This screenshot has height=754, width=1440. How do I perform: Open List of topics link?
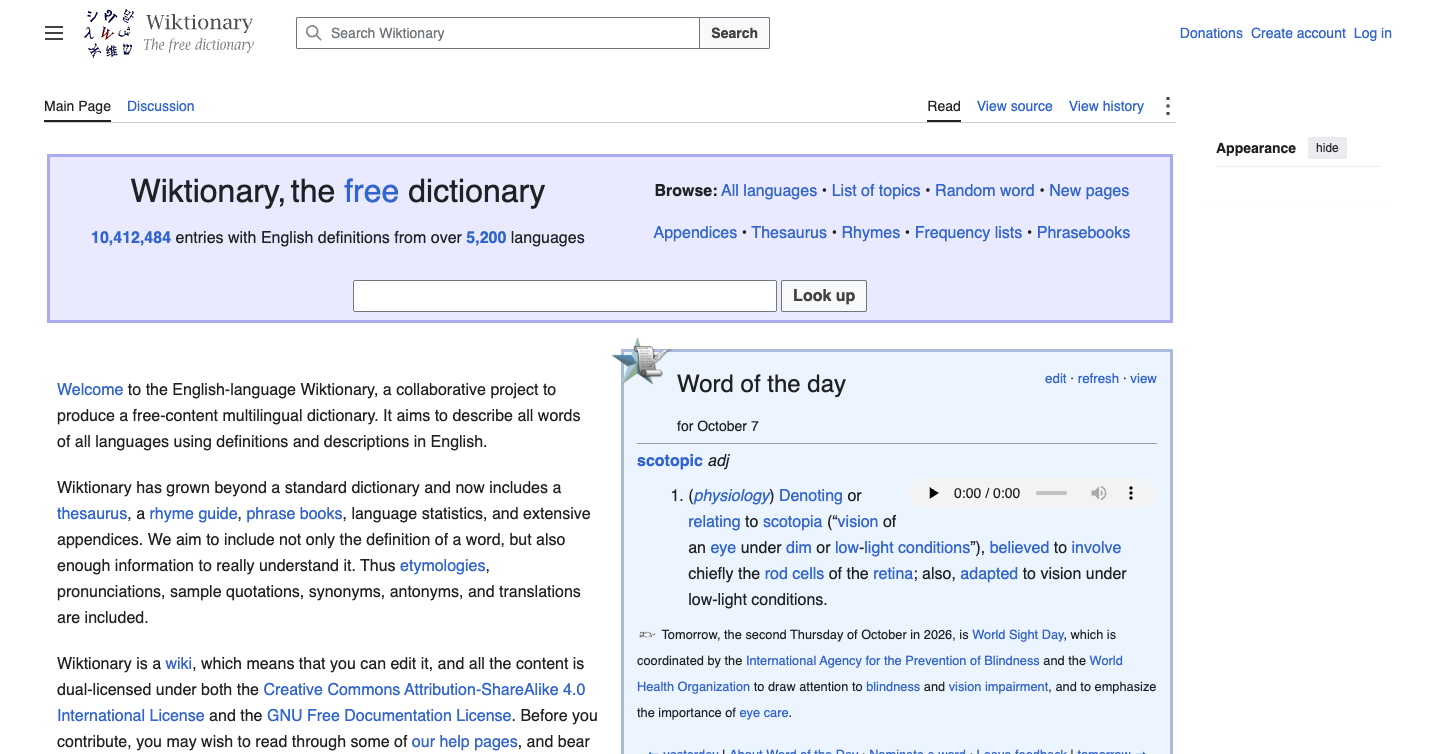point(876,191)
